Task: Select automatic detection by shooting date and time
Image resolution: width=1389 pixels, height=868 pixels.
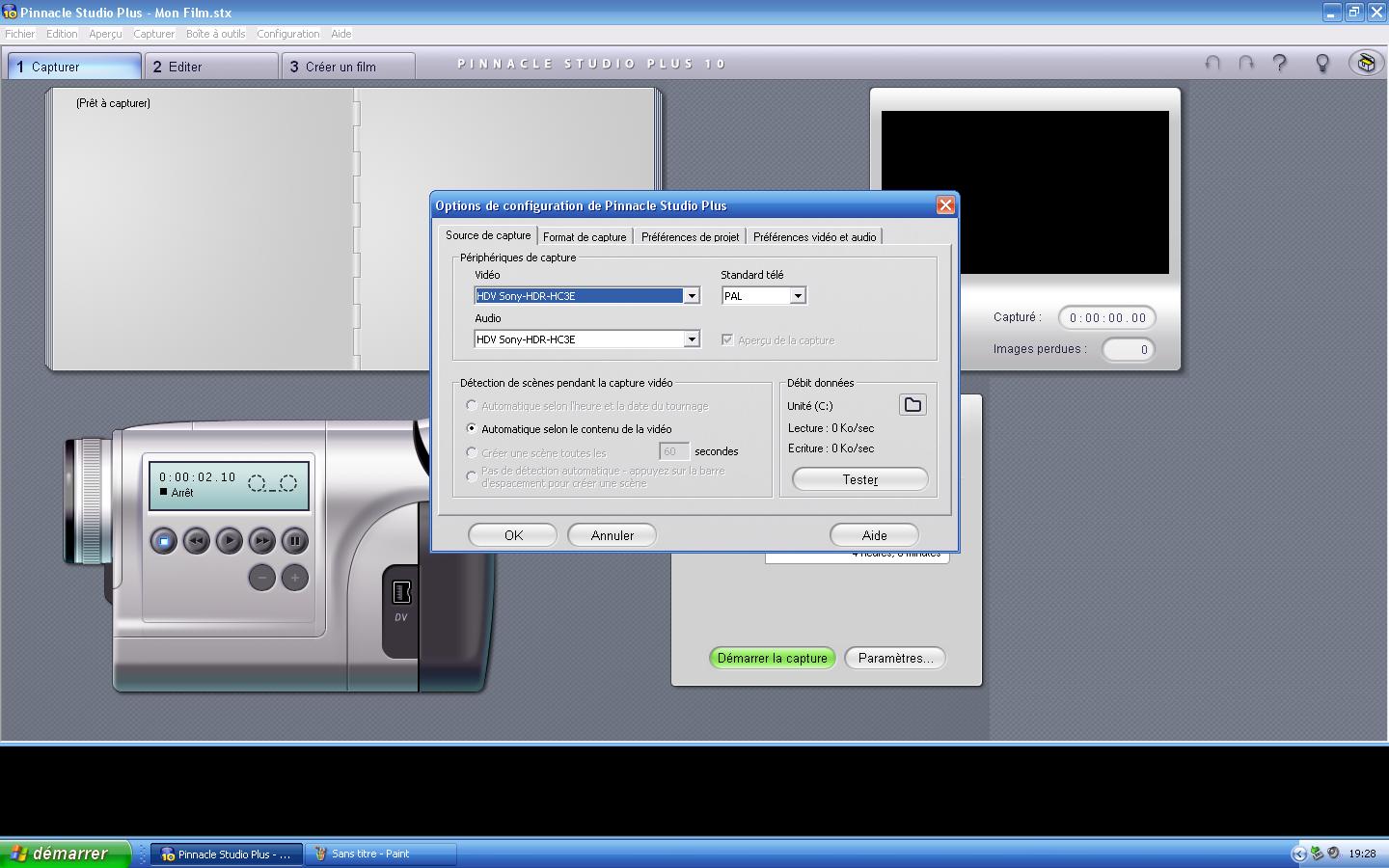Action: [x=472, y=406]
